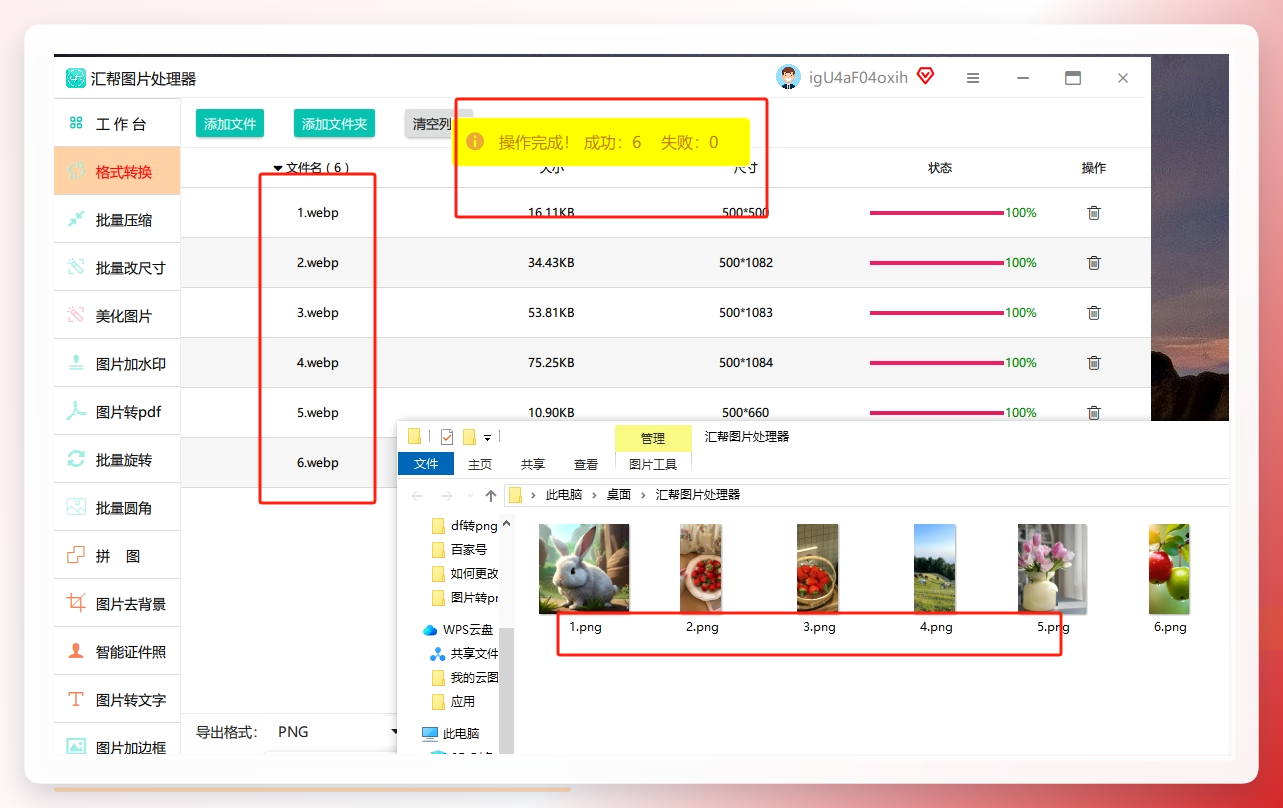Open 批量旋转 batch rotate tool
This screenshot has width=1283, height=808.
[117, 460]
